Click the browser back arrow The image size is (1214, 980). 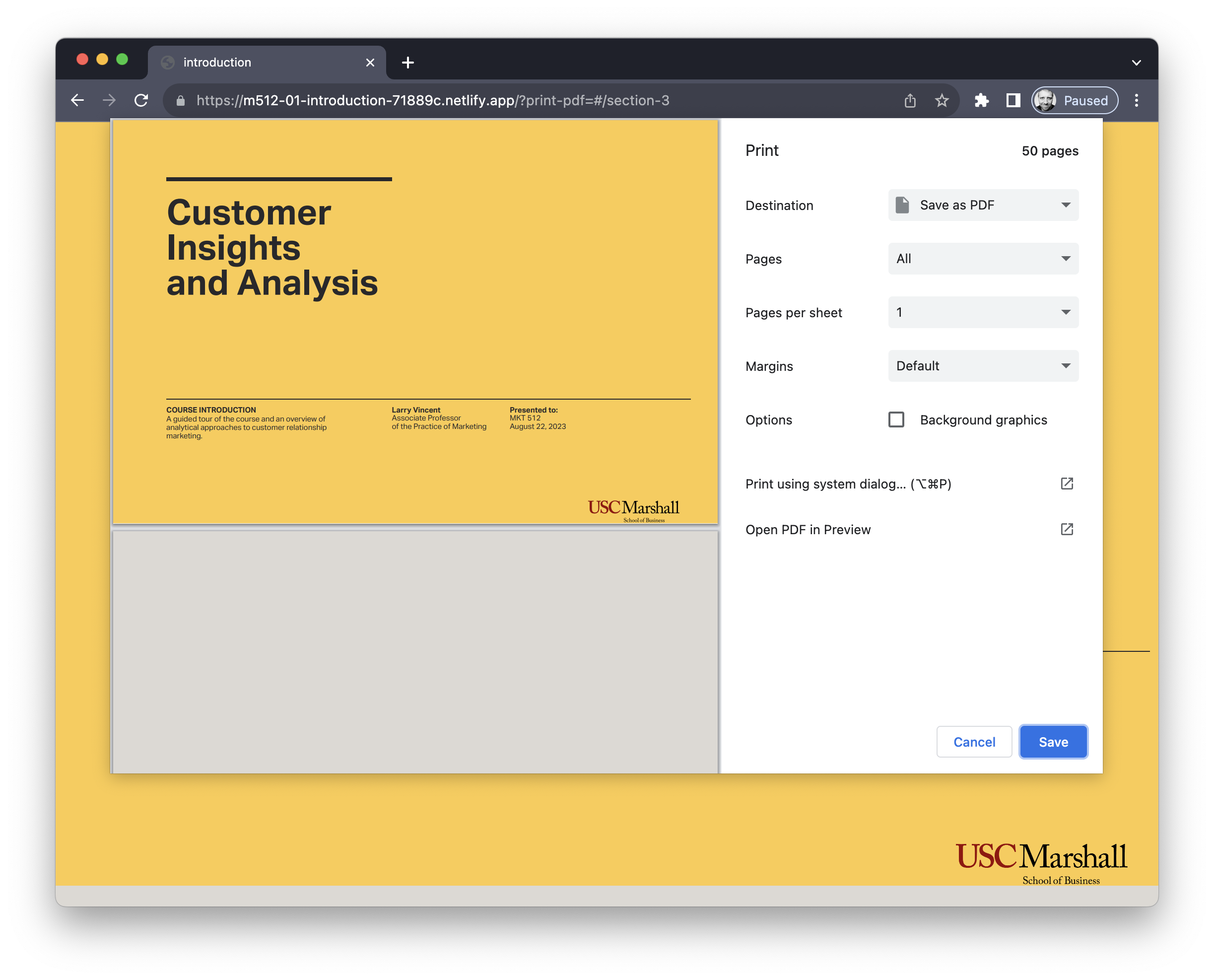pos(77,100)
